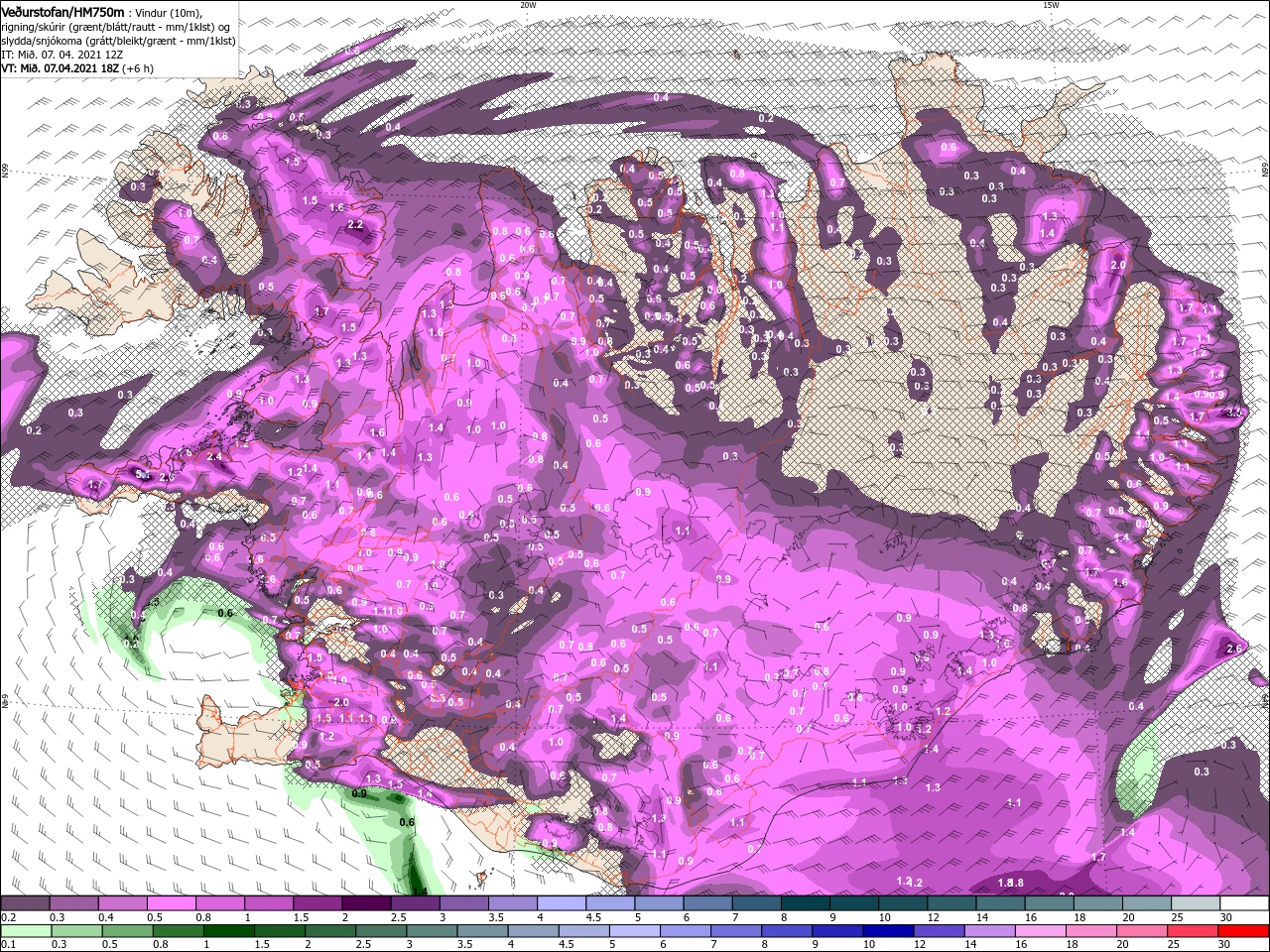Screen dimensions: 1270x952
Task: Click the '15W' longitude label
Action: (1050, 5)
